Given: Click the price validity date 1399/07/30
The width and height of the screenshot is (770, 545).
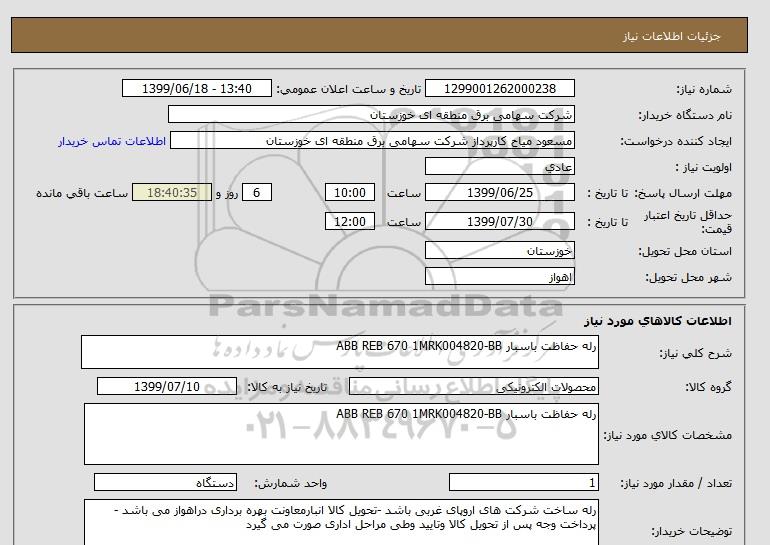Looking at the screenshot, I should tap(501, 221).
